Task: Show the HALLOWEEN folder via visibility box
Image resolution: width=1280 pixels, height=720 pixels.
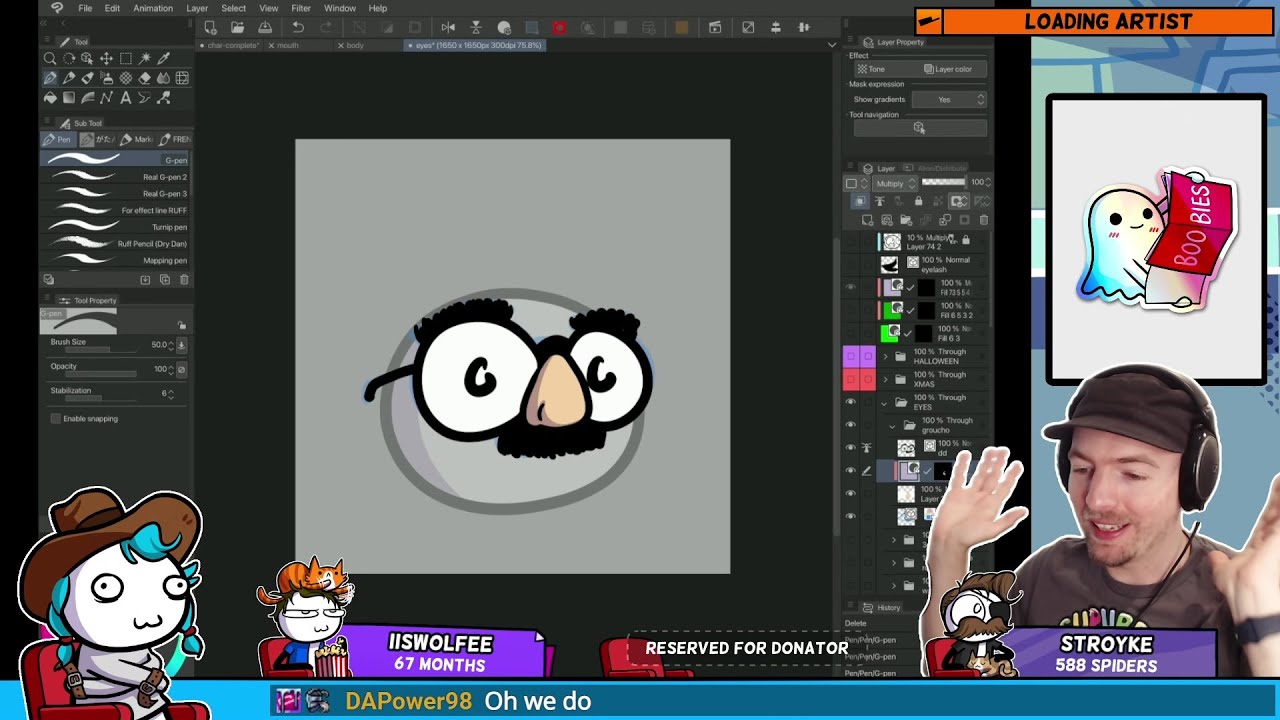Action: [851, 356]
